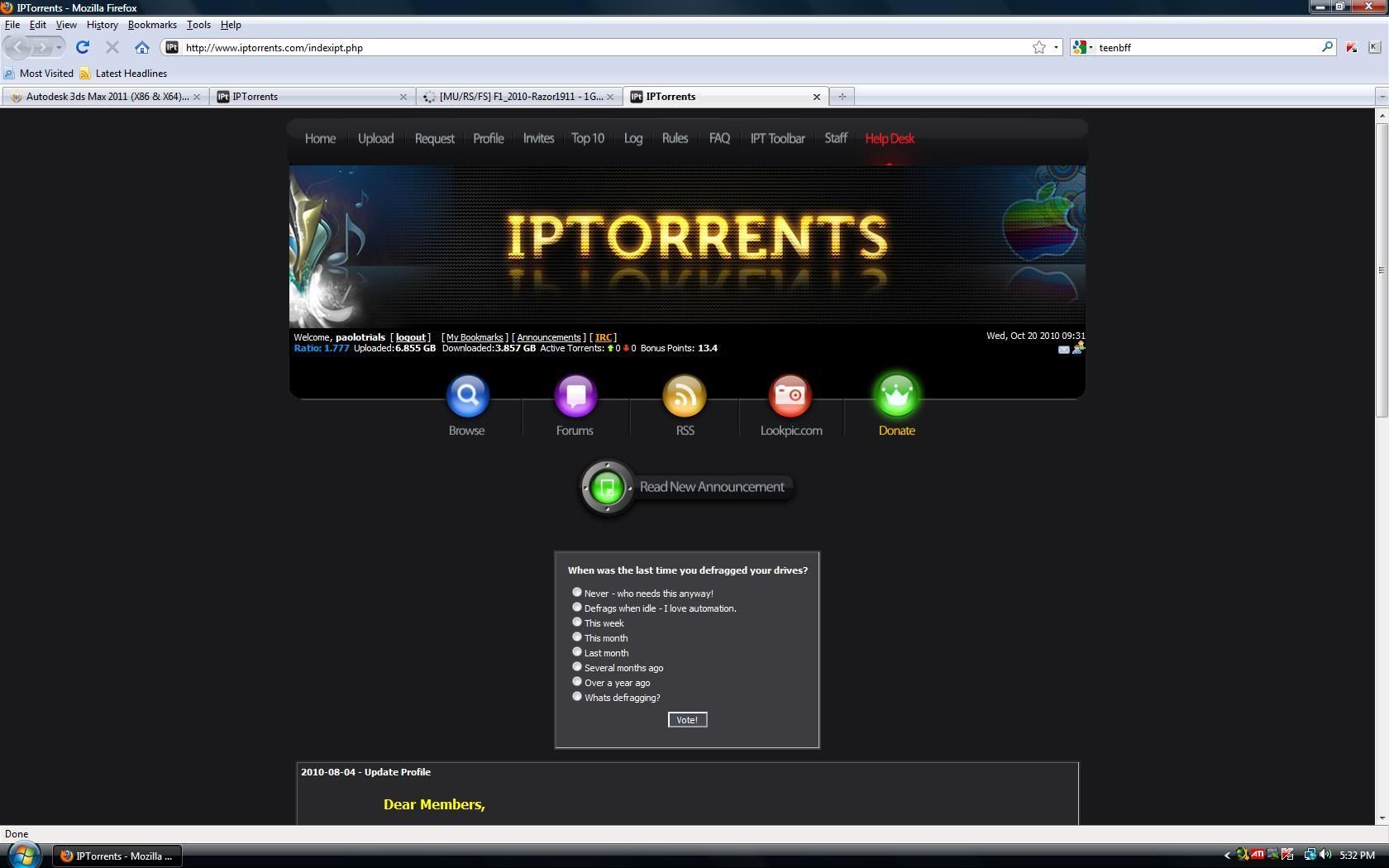This screenshot has width=1389, height=868.
Task: Open Most Visited bookmarks folder
Action: point(39,73)
